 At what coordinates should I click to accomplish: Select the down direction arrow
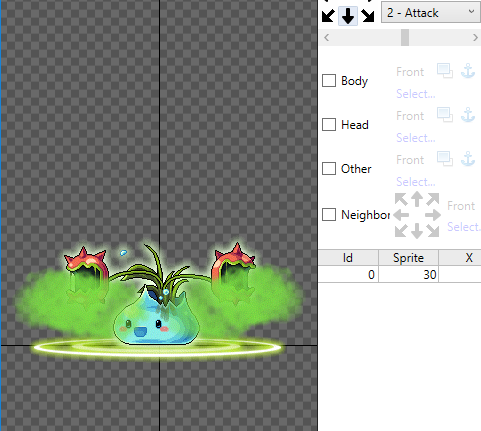pos(348,16)
